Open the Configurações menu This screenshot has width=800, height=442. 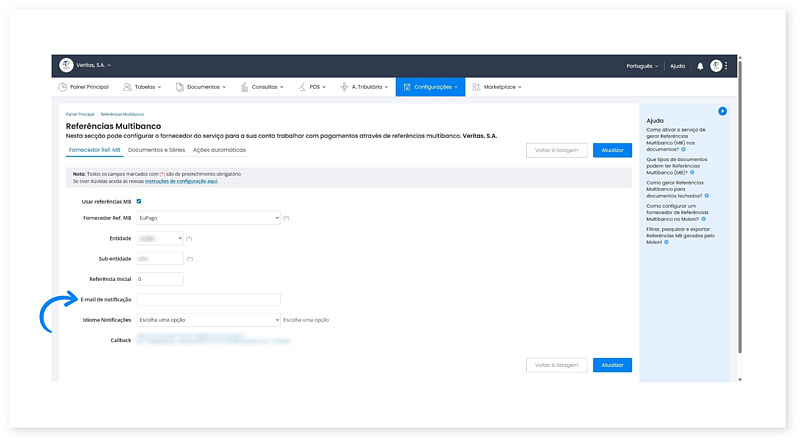430,87
